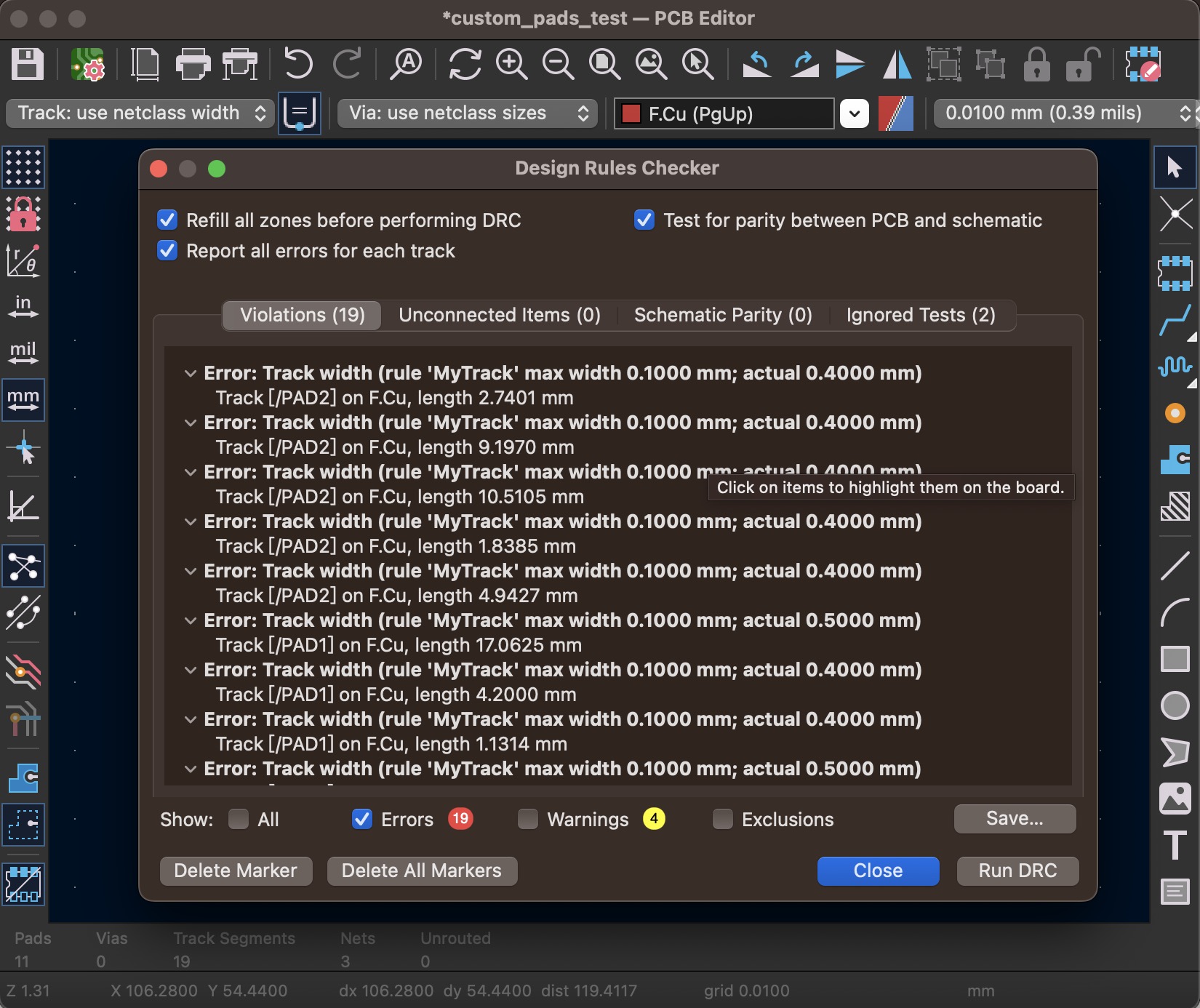Click the Delete All Markers button

coord(422,871)
